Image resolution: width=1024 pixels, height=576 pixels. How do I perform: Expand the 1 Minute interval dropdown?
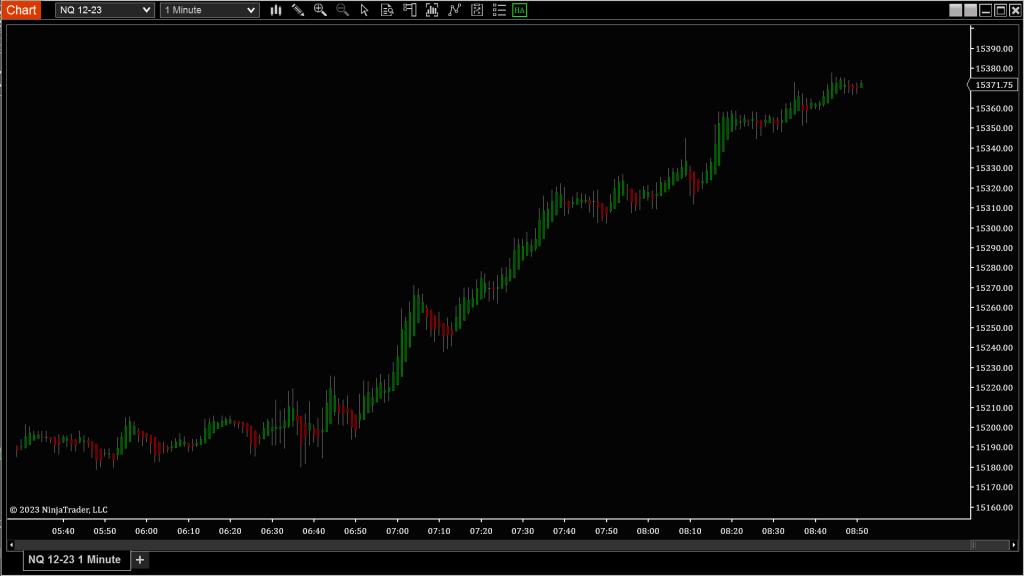click(x=210, y=10)
